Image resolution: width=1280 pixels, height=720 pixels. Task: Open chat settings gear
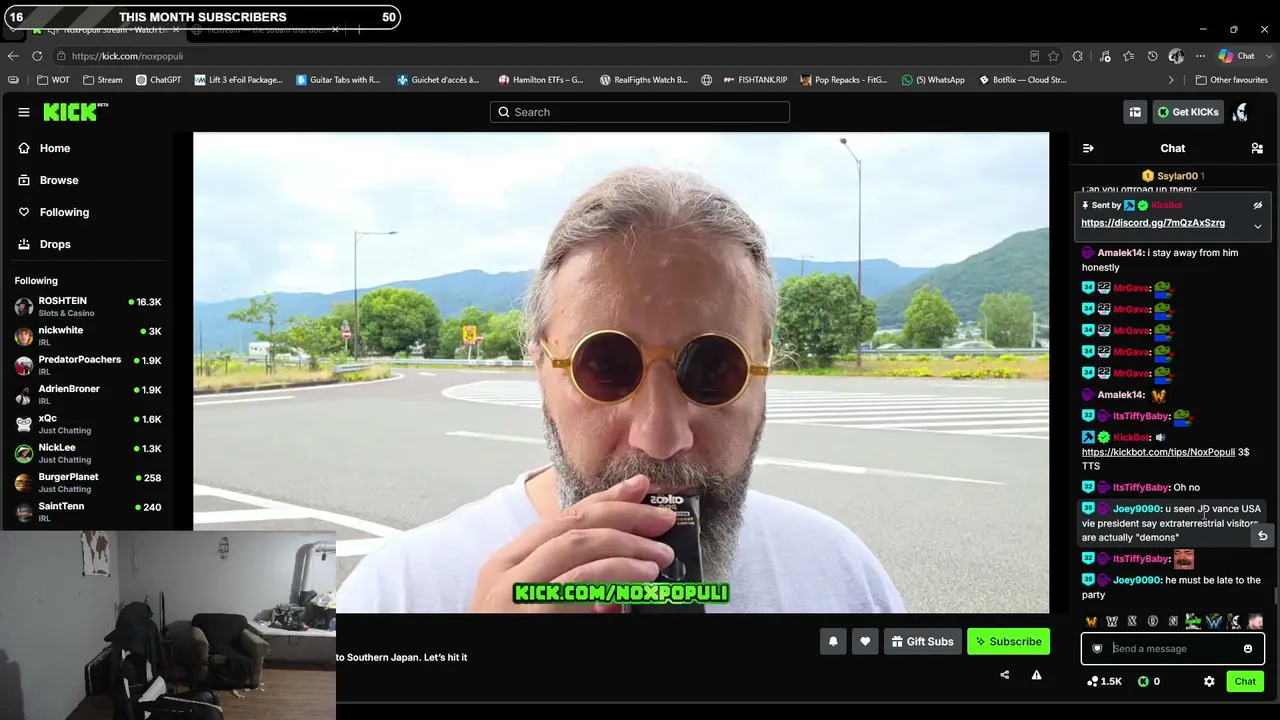tap(1209, 681)
